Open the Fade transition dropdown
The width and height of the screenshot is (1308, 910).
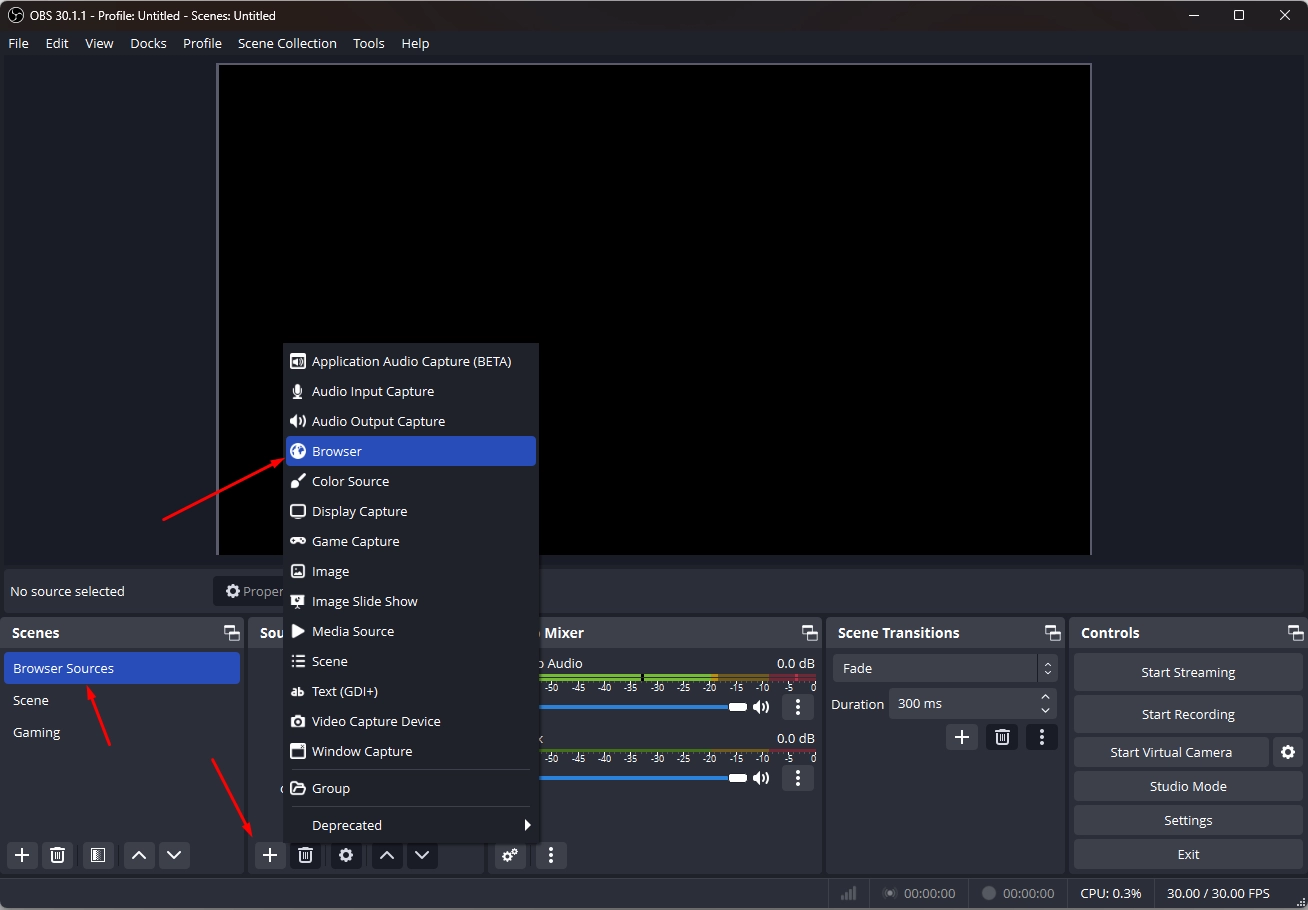tap(944, 668)
